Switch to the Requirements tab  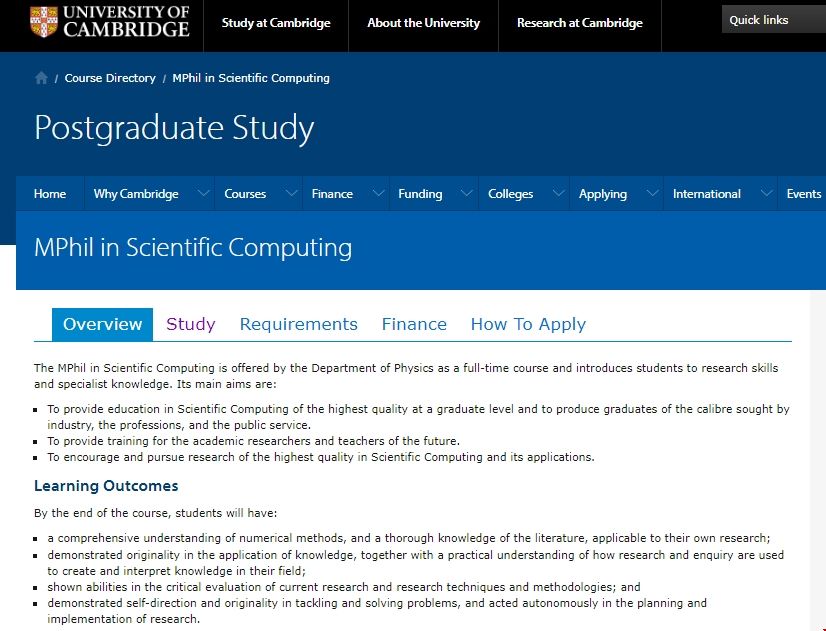tap(298, 324)
